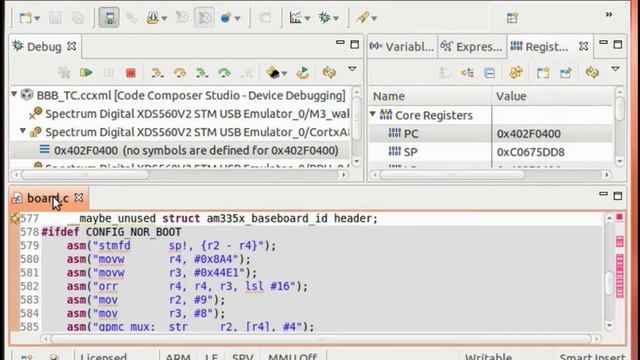The width and height of the screenshot is (640, 360).
Task: Close the Registers tab
Action: coord(584,46)
